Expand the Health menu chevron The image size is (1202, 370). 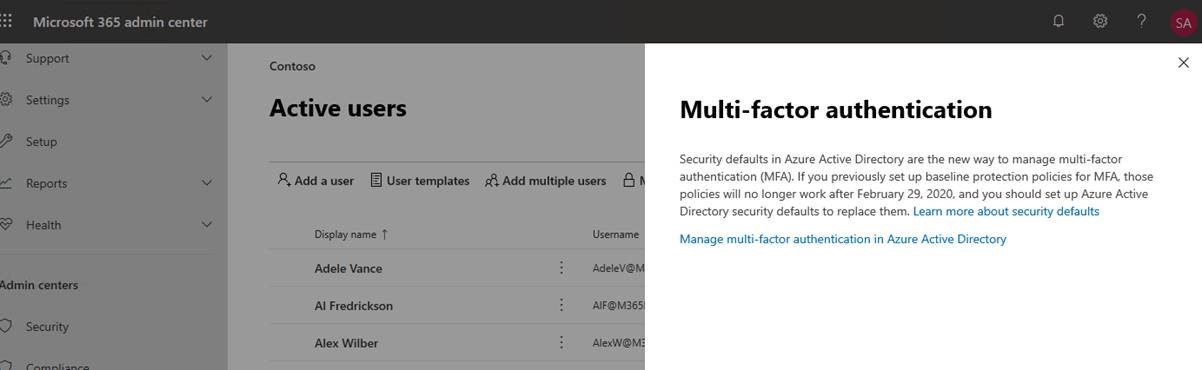[207, 224]
